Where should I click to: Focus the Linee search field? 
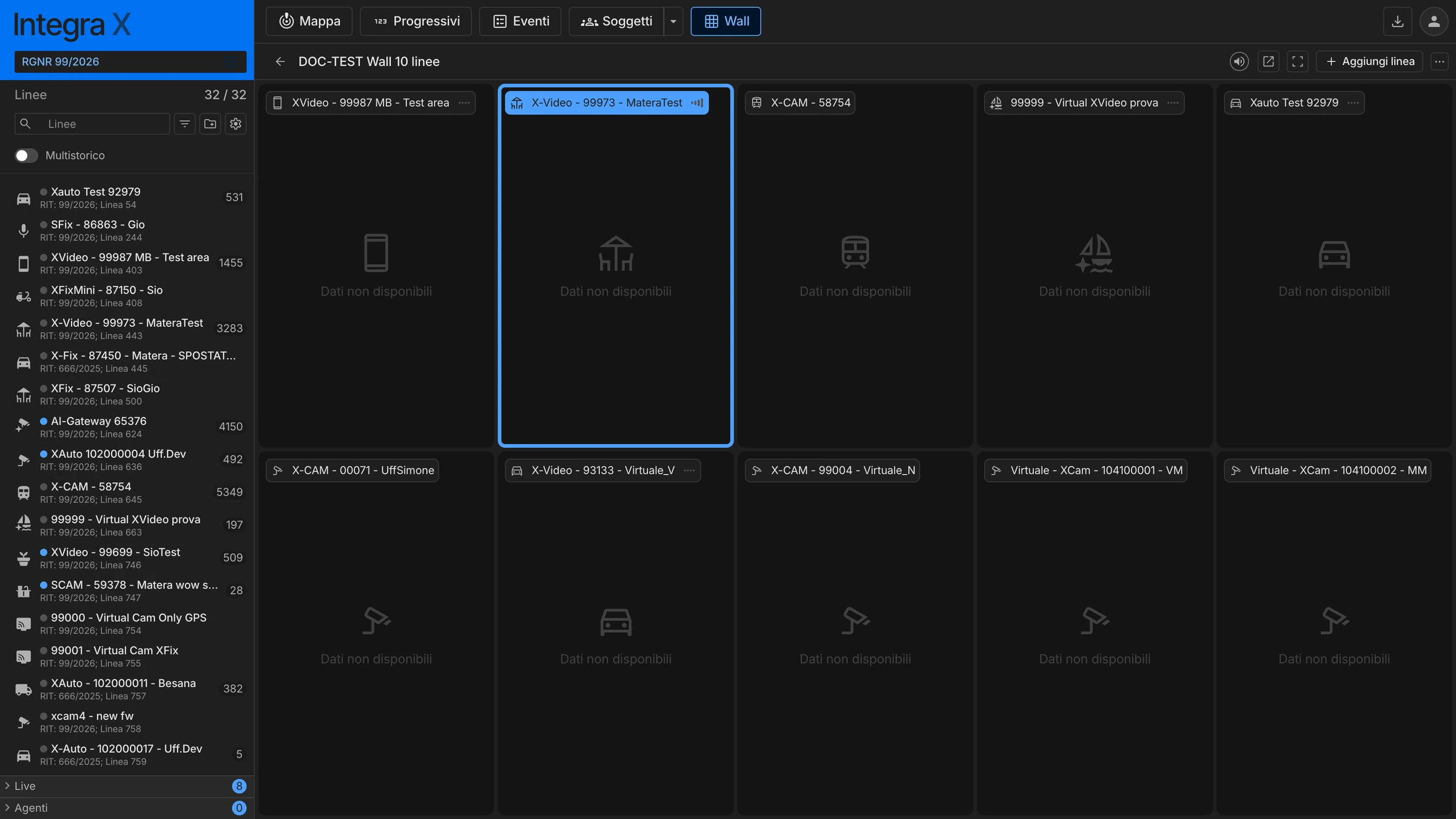point(92,124)
